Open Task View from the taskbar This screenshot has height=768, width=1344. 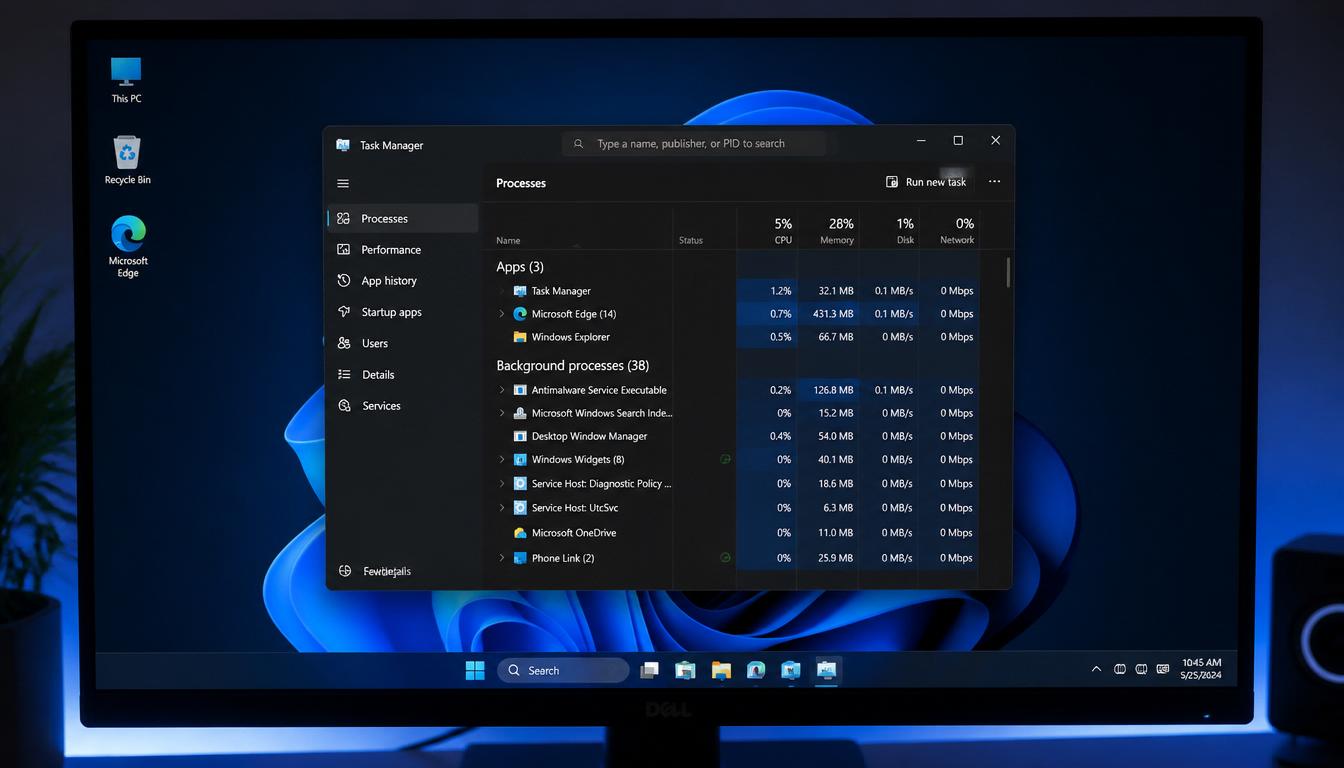pos(650,670)
